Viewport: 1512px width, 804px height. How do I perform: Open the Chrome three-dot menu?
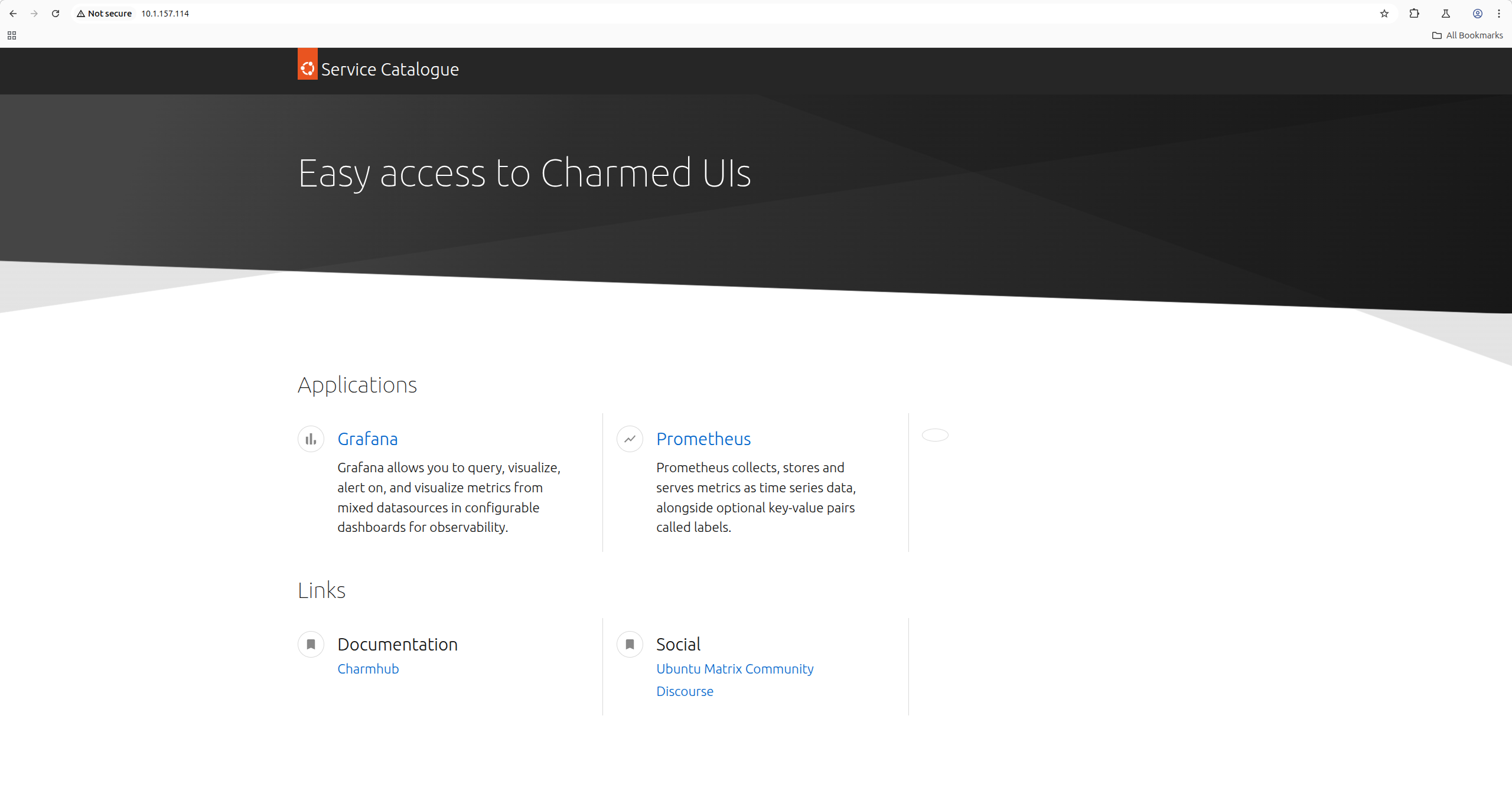[1498, 14]
